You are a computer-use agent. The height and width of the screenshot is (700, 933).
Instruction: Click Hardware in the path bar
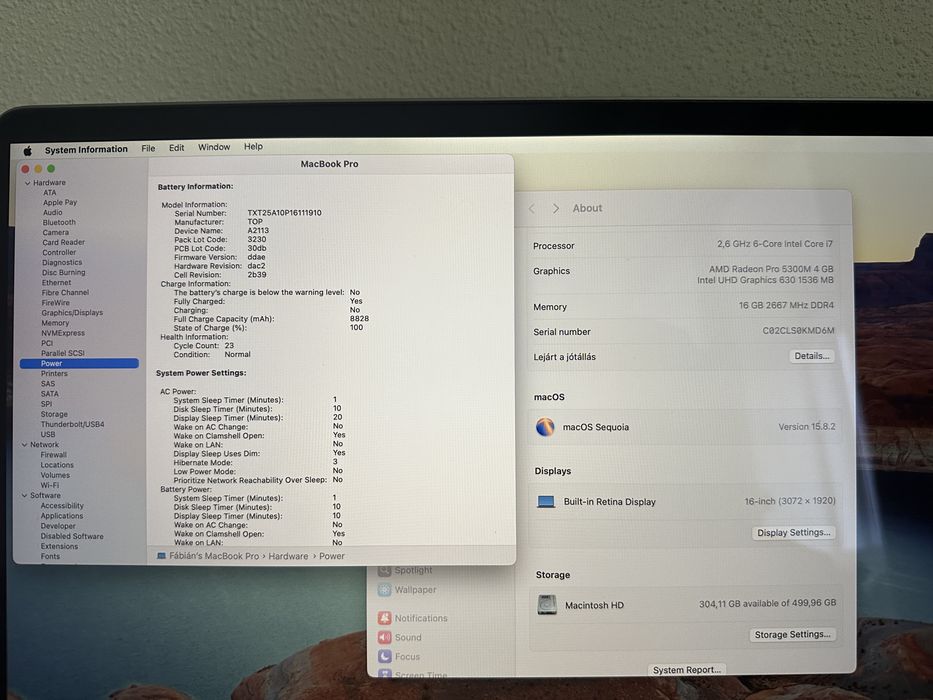click(x=288, y=556)
